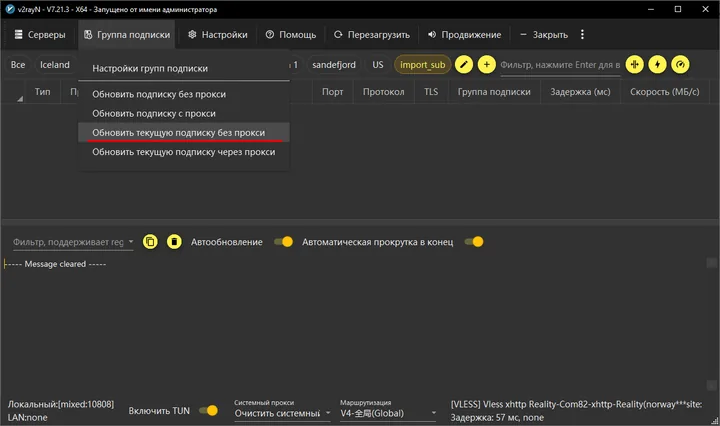Select Настройки групп подписки menu entry
The height and width of the screenshot is (426, 720).
pyautogui.click(x=184, y=68)
